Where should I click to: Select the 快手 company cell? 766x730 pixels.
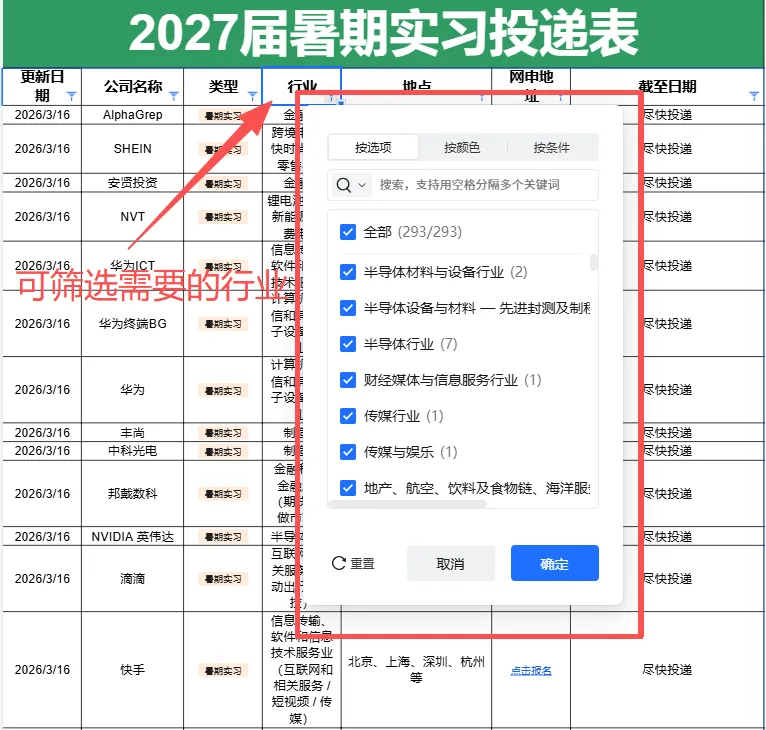tap(132, 670)
